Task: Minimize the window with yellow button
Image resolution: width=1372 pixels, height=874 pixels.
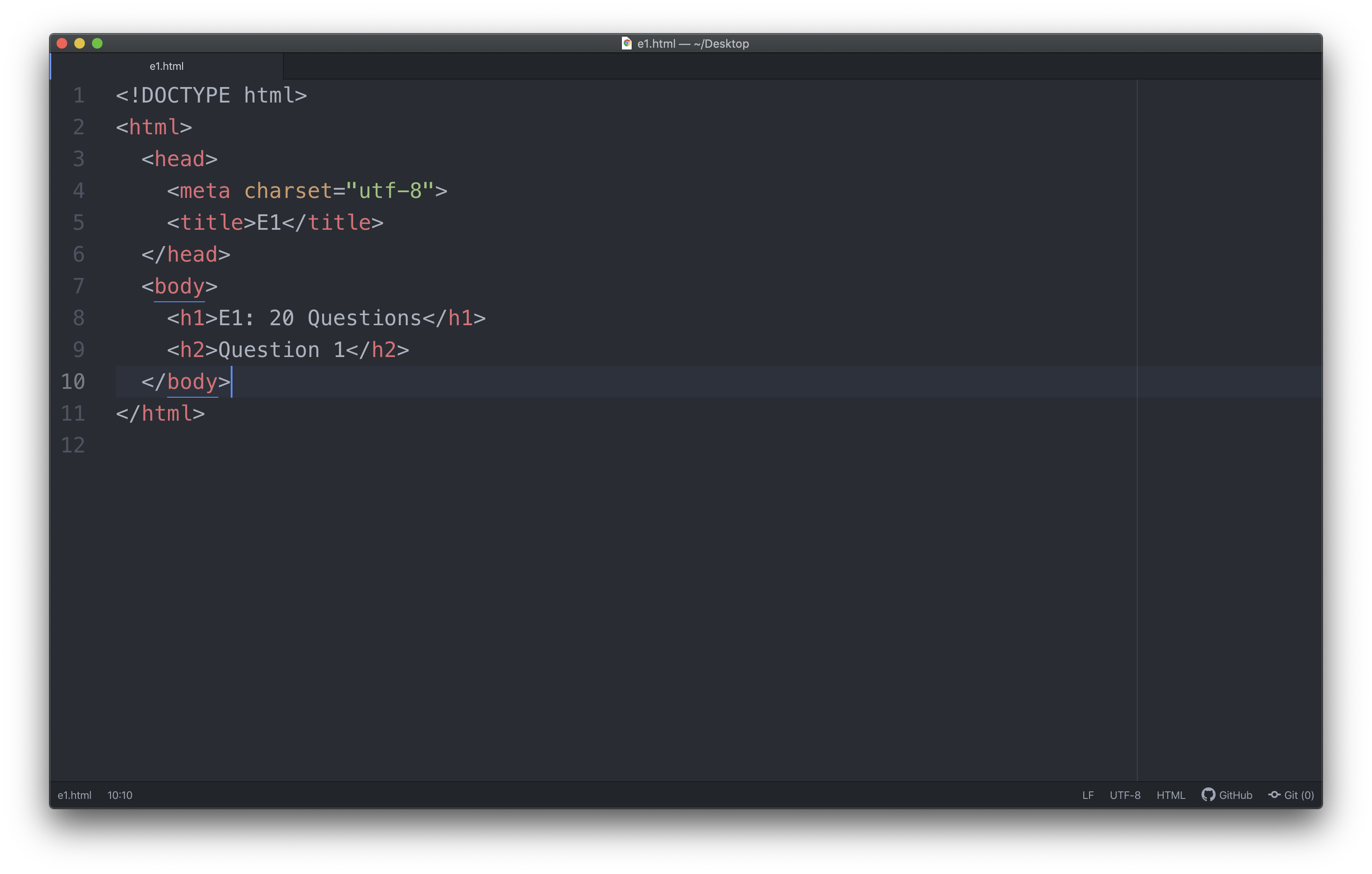Action: [80, 43]
